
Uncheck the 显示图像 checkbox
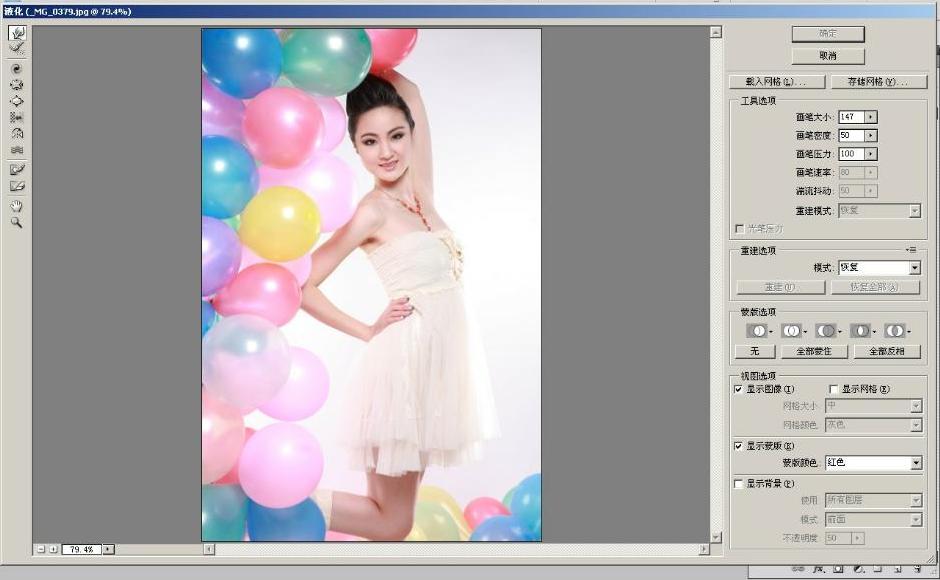(739, 389)
